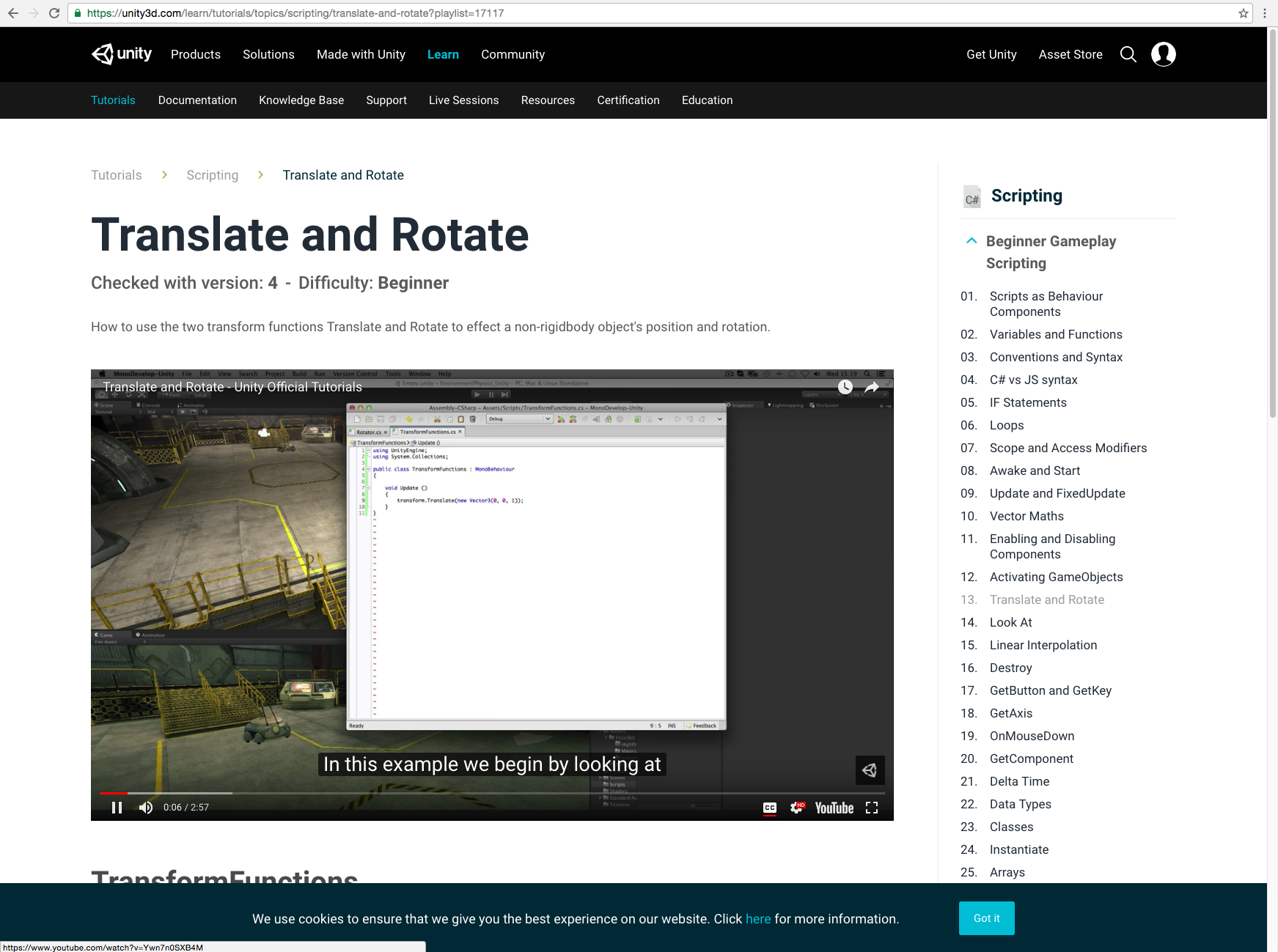Collapse the Beginner Gameplay Scripting section

[972, 240]
